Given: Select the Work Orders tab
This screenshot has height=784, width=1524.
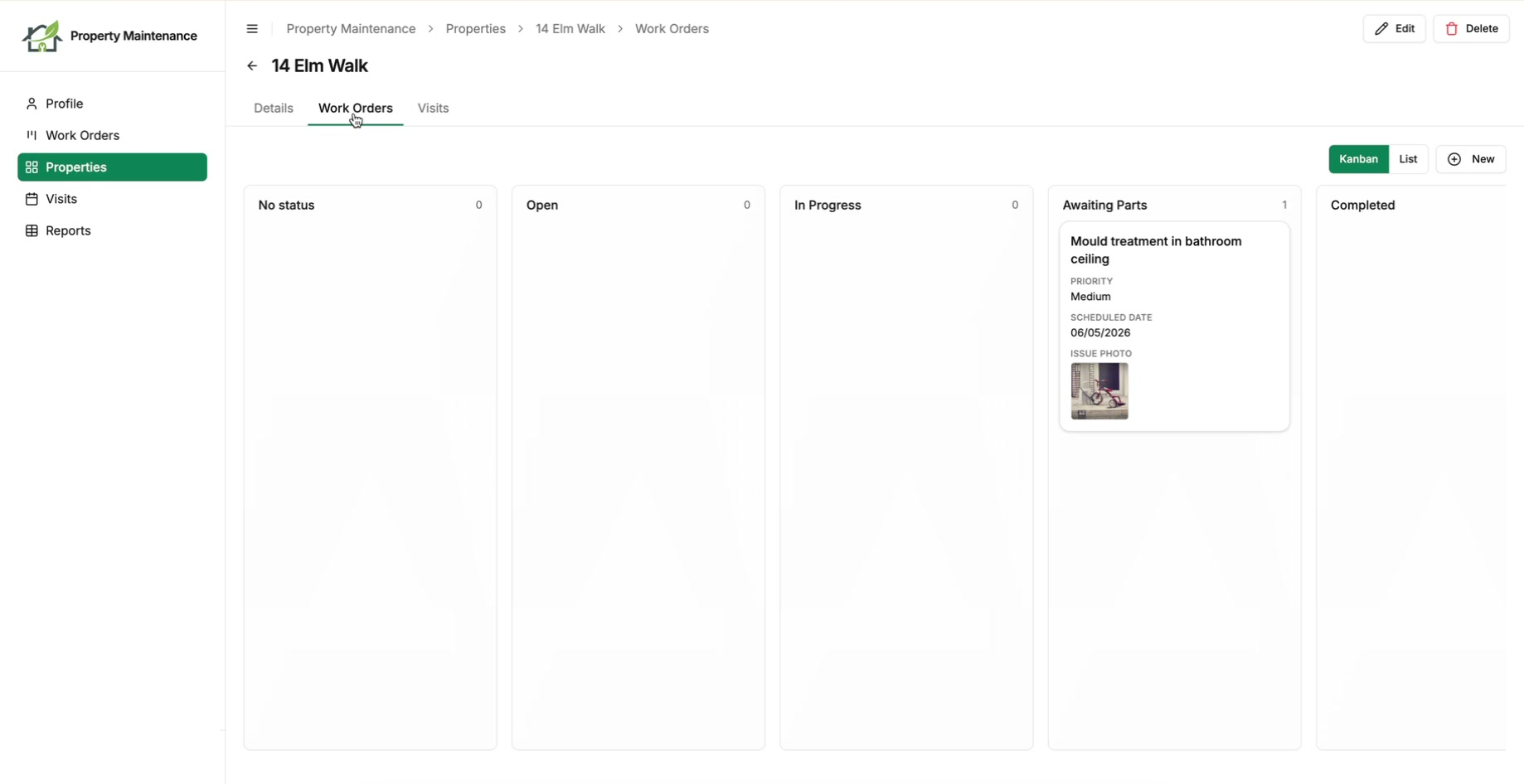Looking at the screenshot, I should 356,109.
